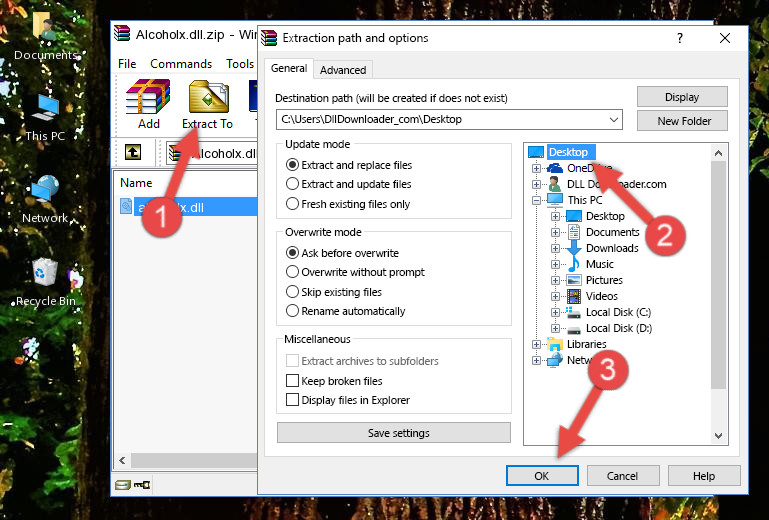Click the New Folder button
This screenshot has height=520, width=769.
point(682,121)
